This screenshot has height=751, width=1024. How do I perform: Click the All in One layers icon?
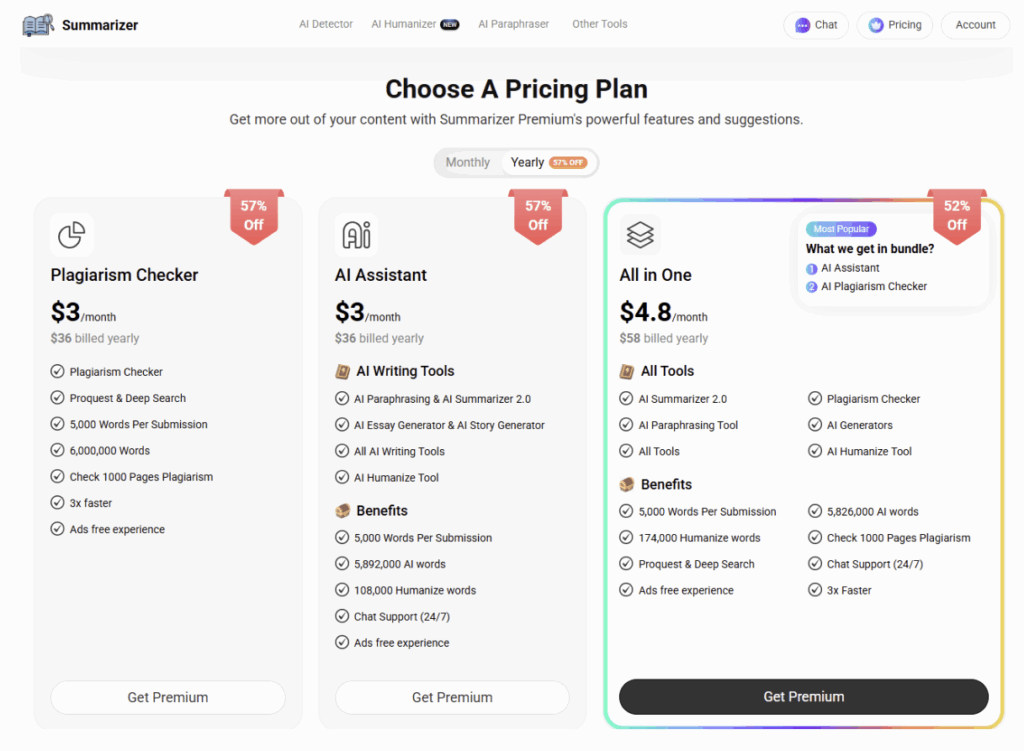(640, 235)
